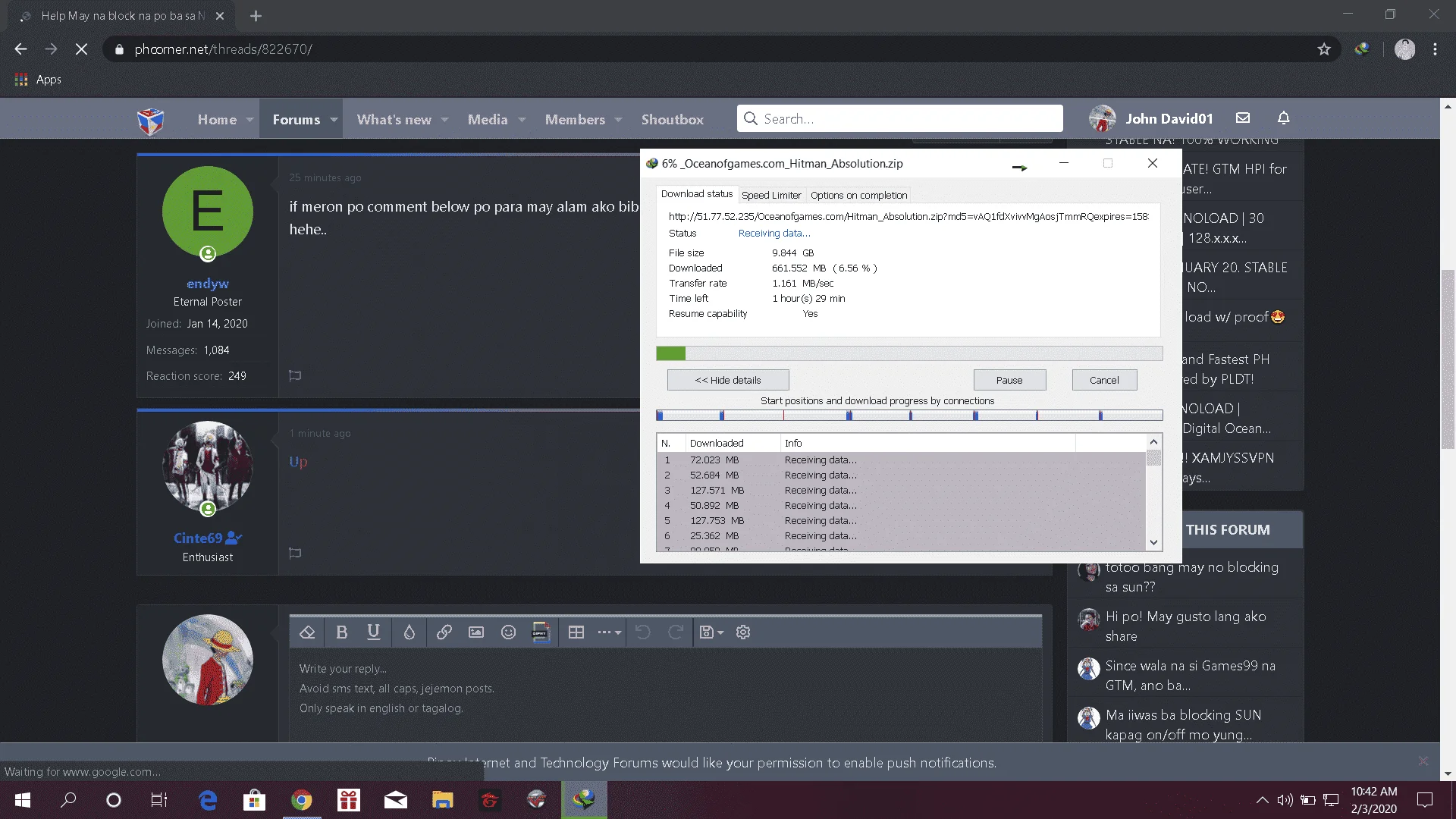Select connection 3 row 127.571 MB
Image resolution: width=1456 pixels, height=819 pixels.
click(901, 491)
